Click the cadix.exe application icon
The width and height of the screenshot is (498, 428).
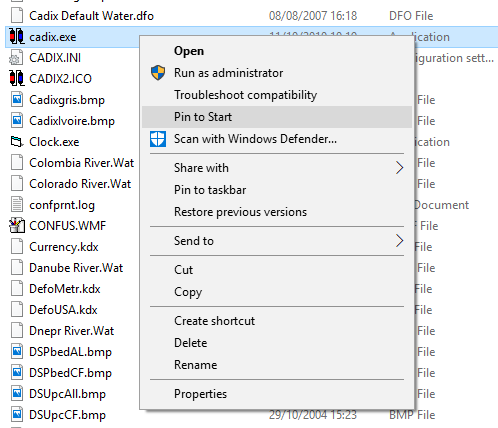pos(17,37)
